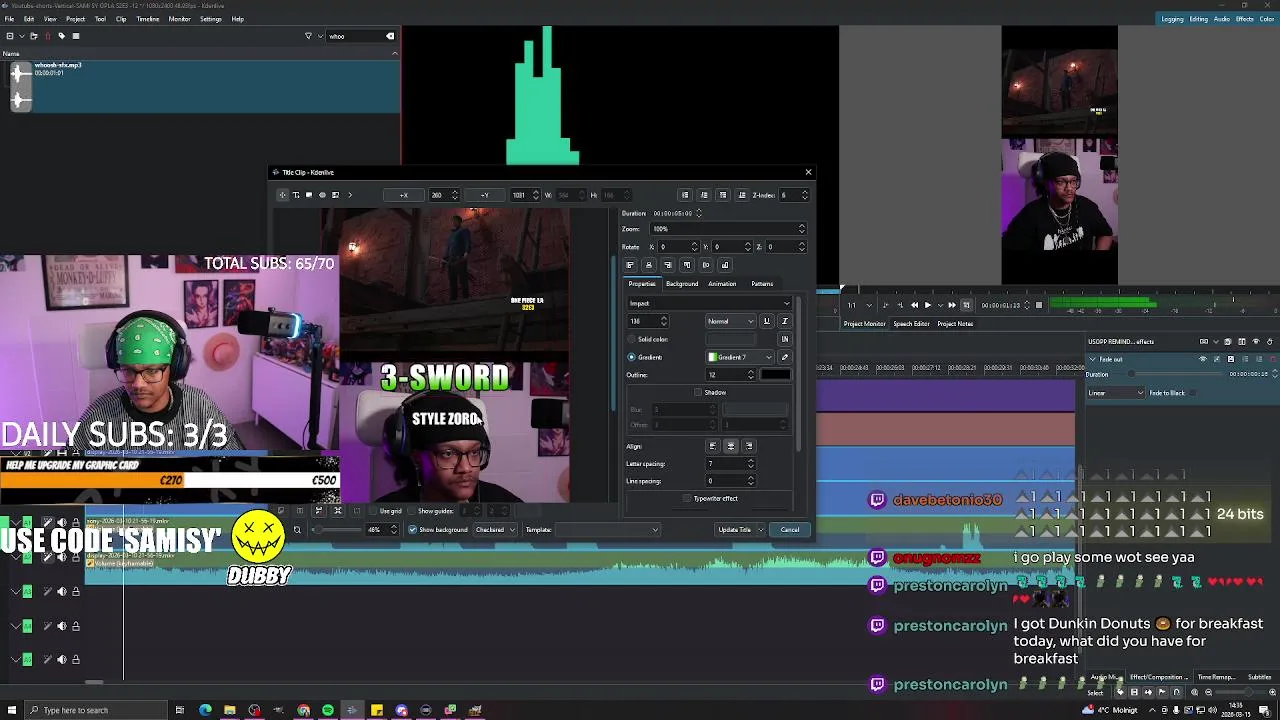Click the magnifier zoom icon at dialog bottom
Screen dimensions: 1280x720
tap(297, 530)
